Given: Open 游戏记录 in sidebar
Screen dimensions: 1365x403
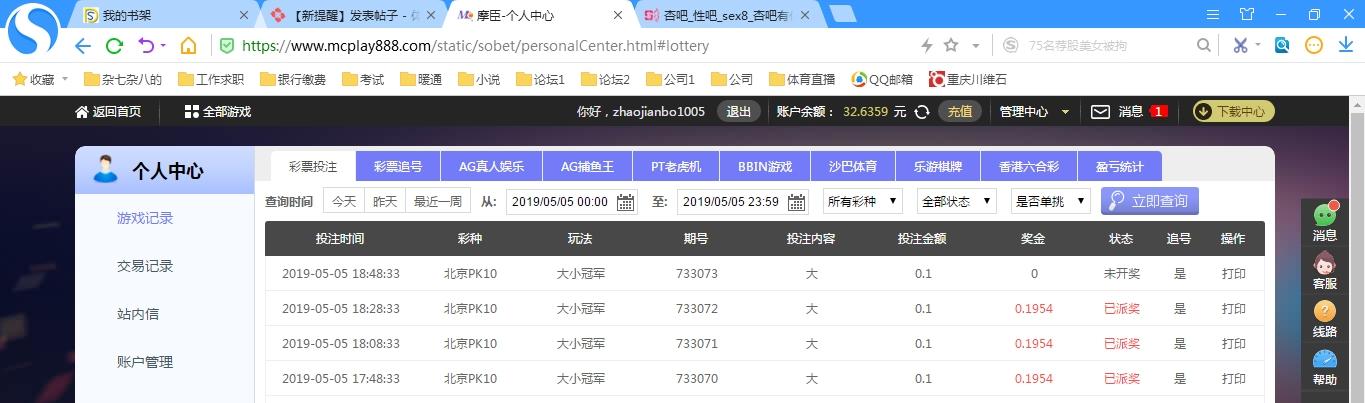Looking at the screenshot, I should click(145, 218).
